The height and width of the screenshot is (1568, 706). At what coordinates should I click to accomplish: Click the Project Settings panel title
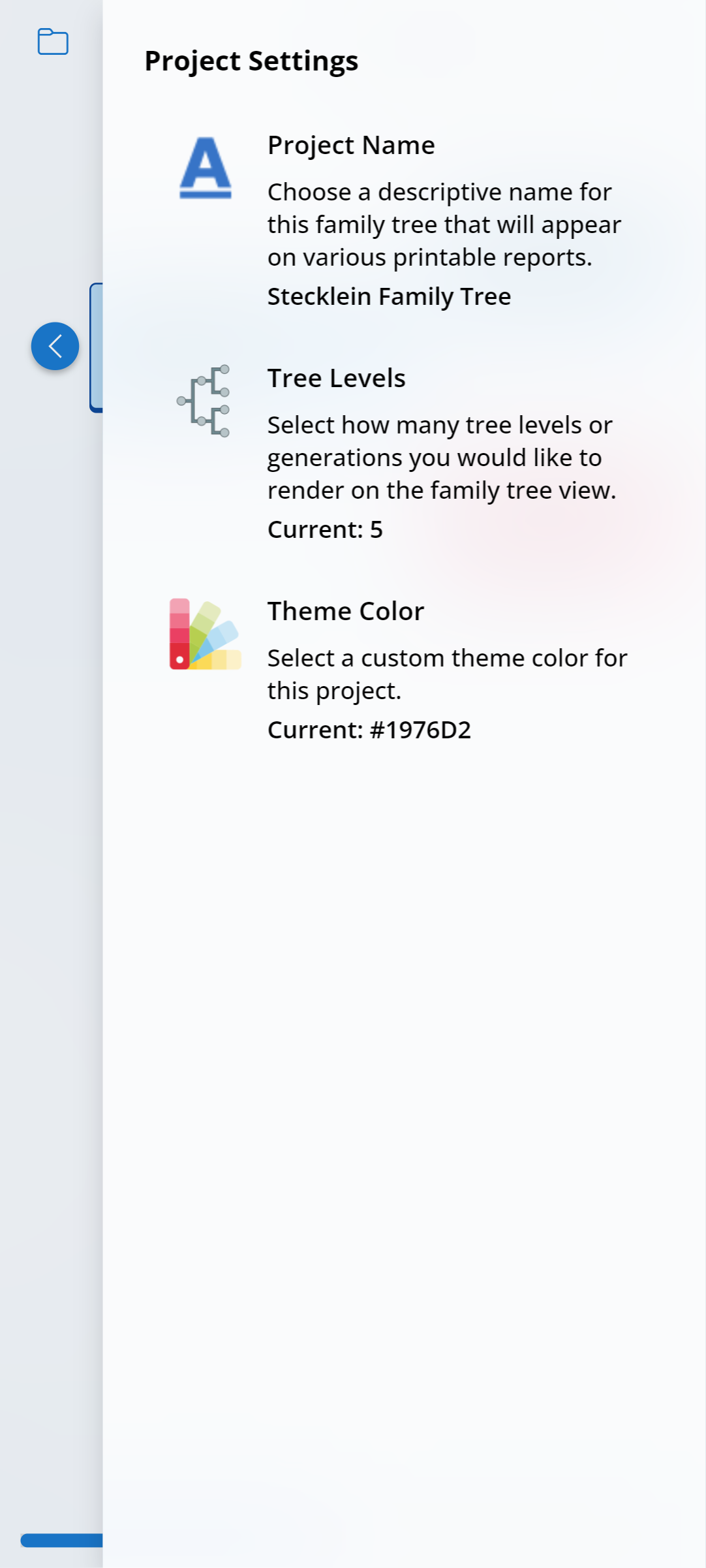(x=251, y=61)
